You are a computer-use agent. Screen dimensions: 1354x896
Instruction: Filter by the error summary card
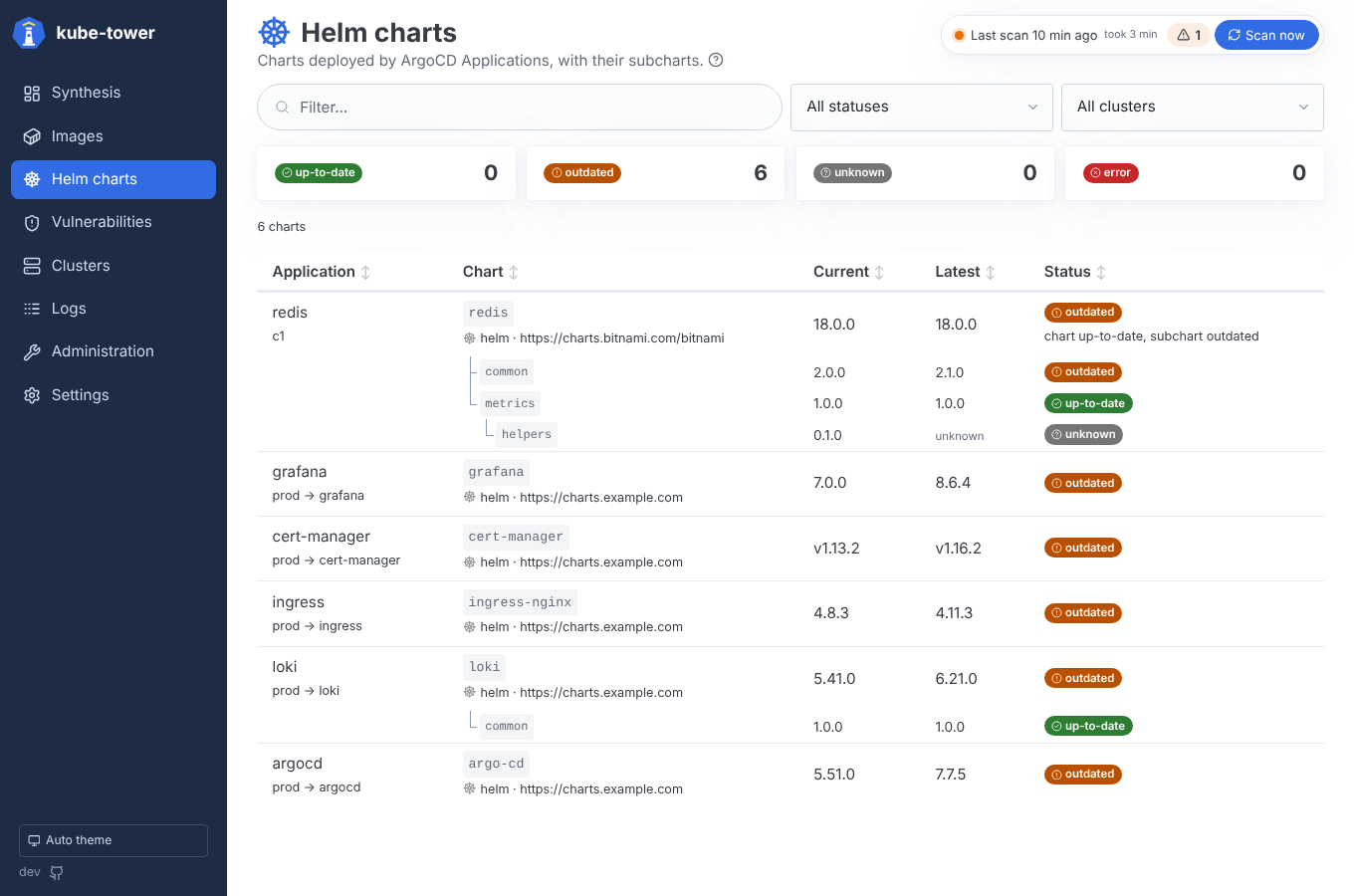[1195, 173]
